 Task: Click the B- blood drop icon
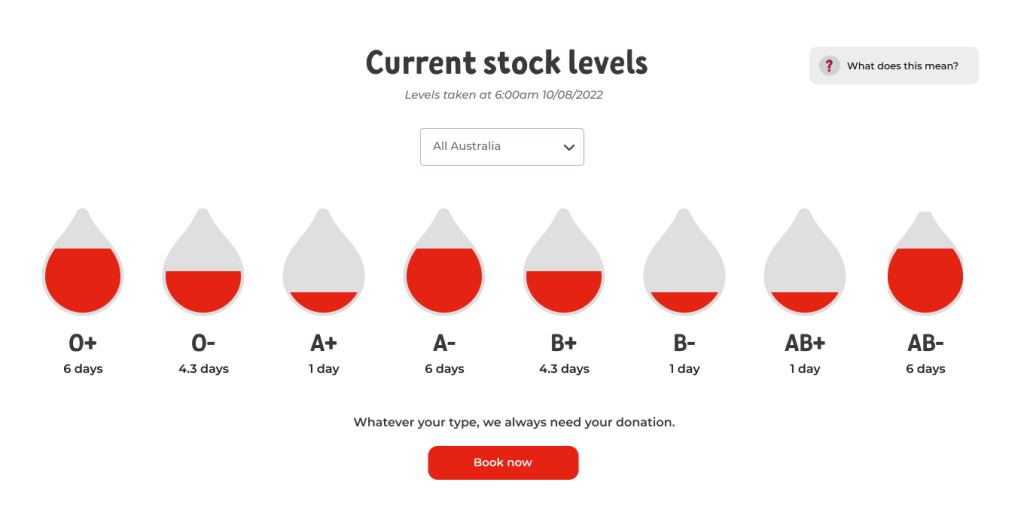684,265
